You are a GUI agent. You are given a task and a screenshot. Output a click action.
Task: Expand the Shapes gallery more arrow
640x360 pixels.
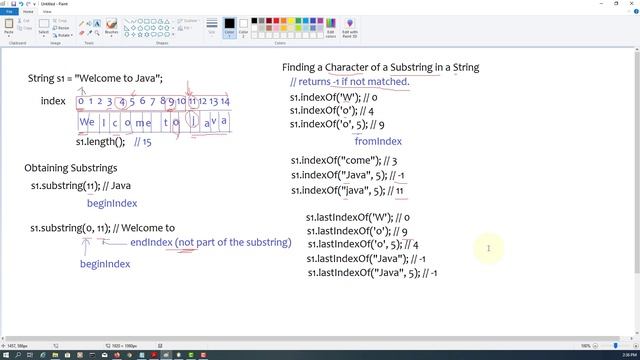173,35
